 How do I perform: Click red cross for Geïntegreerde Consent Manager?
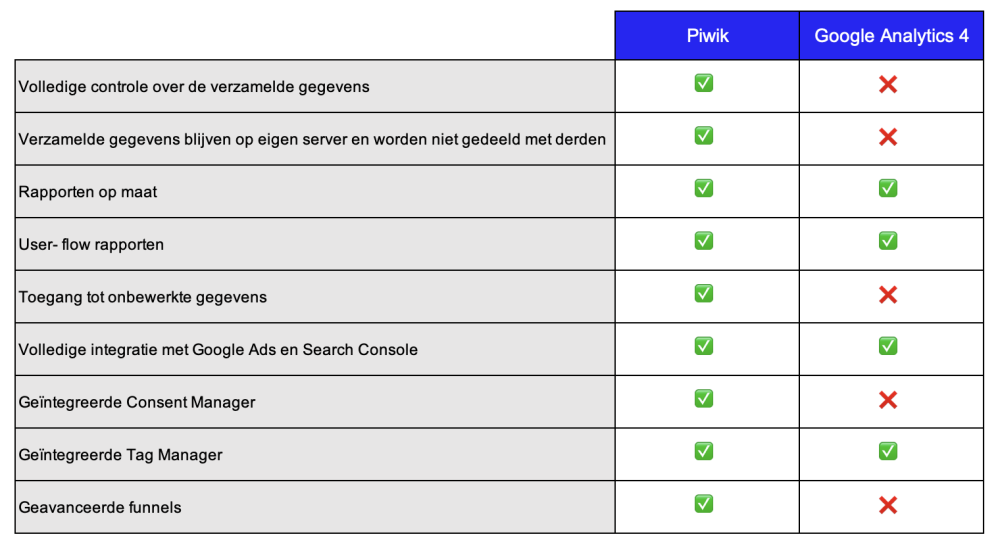[888, 400]
